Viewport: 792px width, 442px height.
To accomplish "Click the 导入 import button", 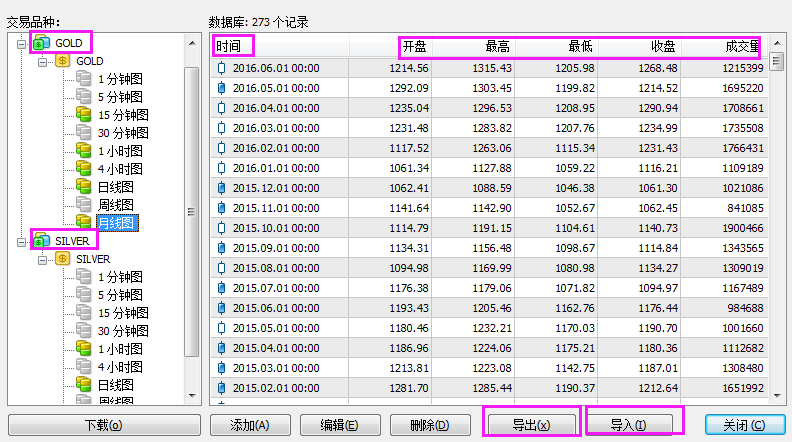I will (634, 424).
